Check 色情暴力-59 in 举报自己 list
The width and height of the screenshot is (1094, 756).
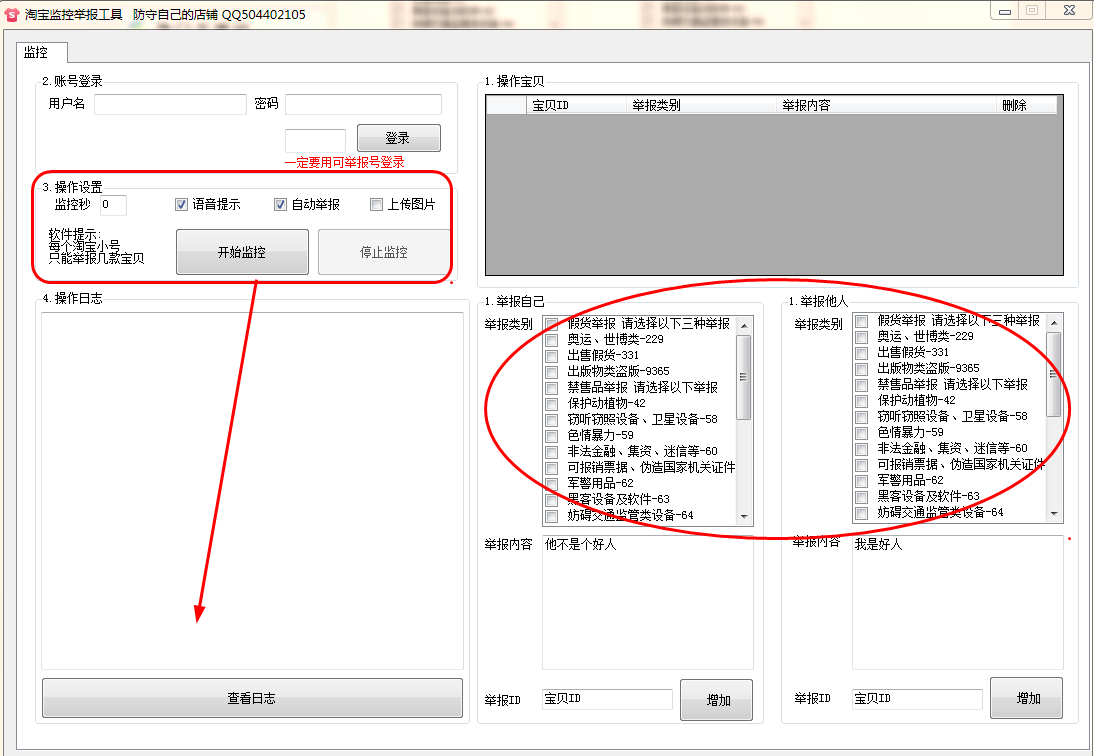[x=551, y=436]
